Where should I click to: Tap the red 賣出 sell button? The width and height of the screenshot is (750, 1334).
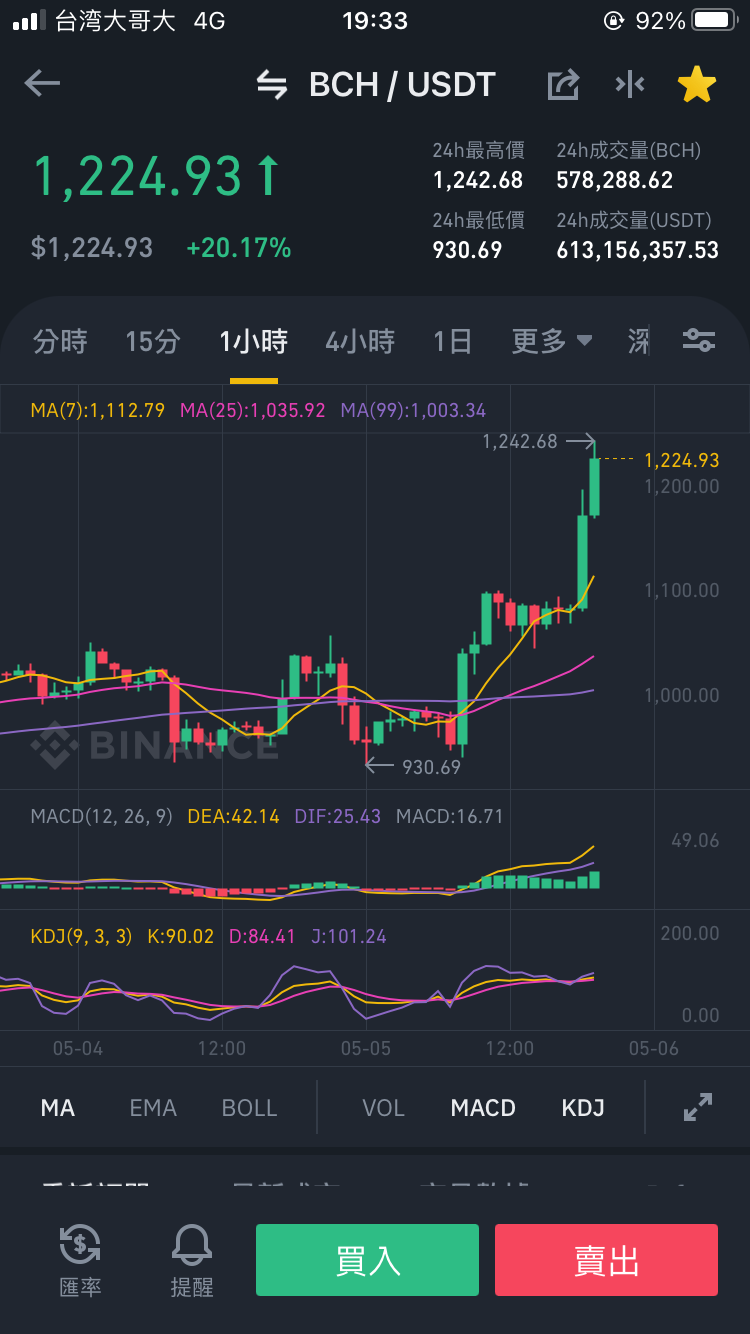click(606, 1260)
